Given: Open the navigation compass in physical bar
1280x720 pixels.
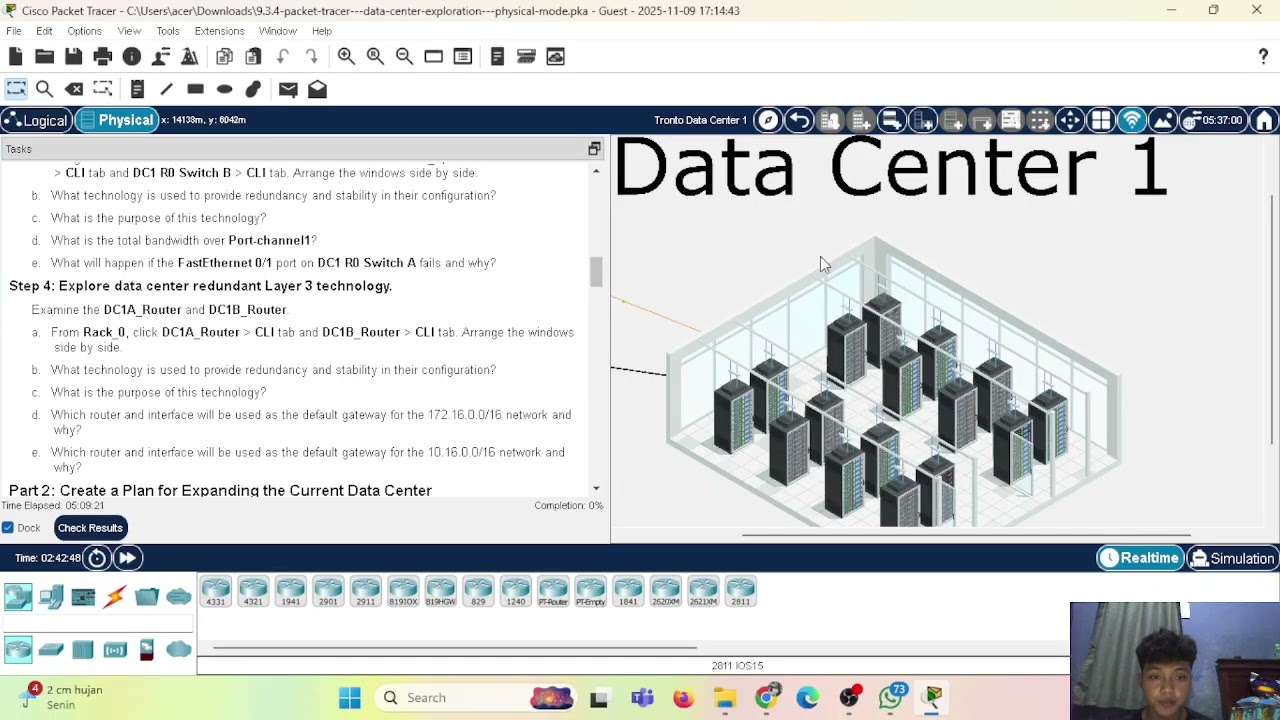Looking at the screenshot, I should [x=767, y=121].
